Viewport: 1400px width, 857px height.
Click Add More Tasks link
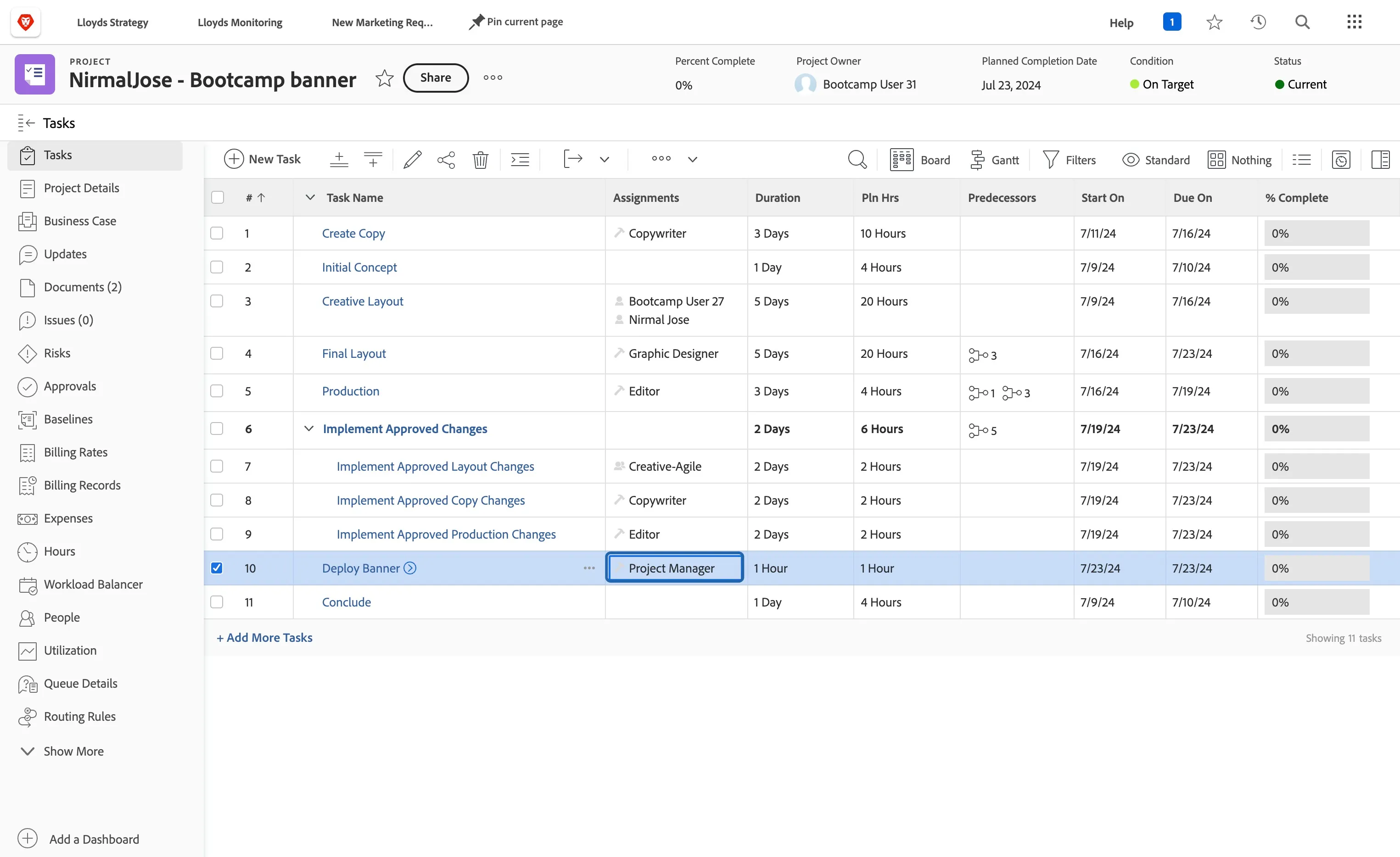[264, 637]
